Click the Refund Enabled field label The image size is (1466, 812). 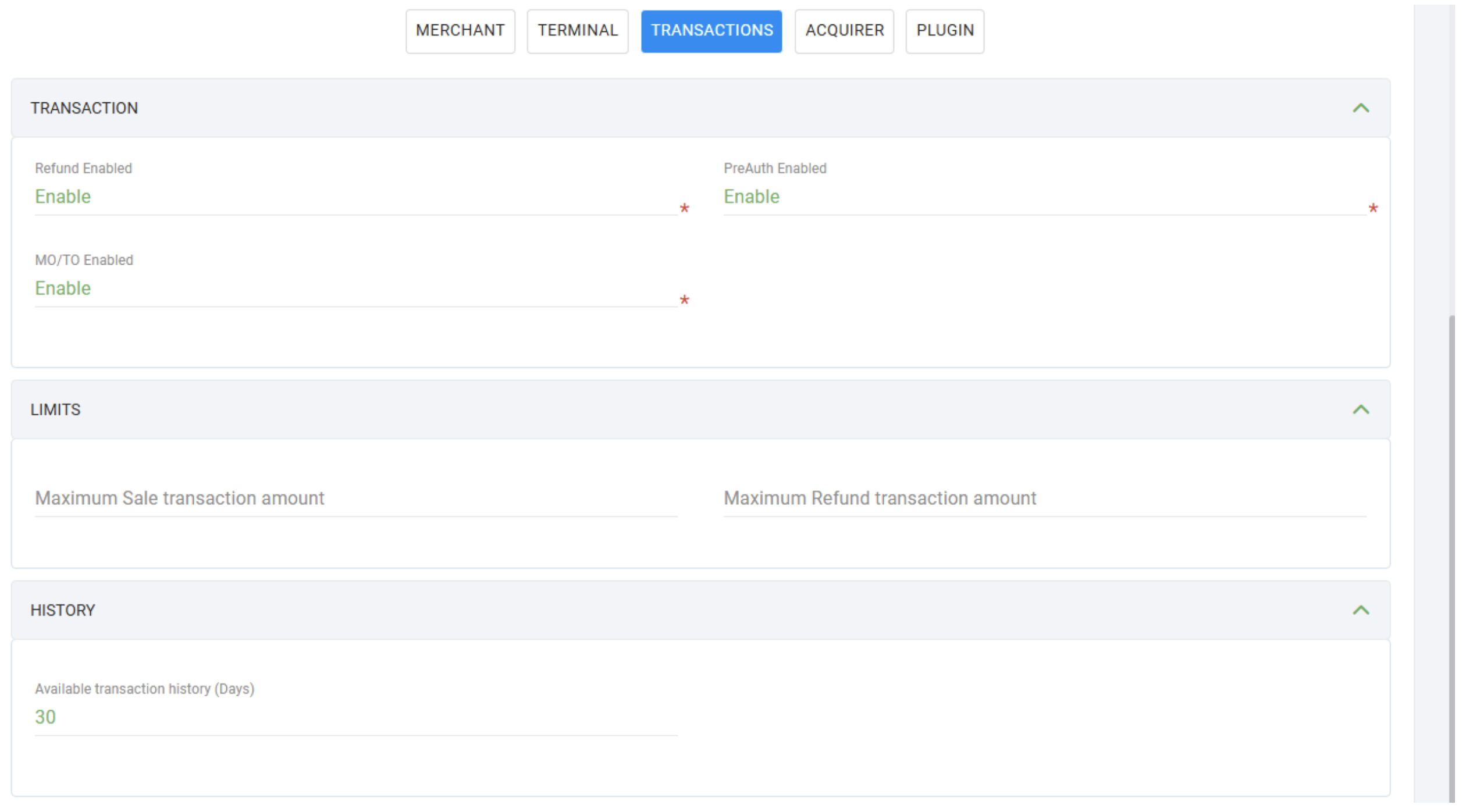pos(83,169)
